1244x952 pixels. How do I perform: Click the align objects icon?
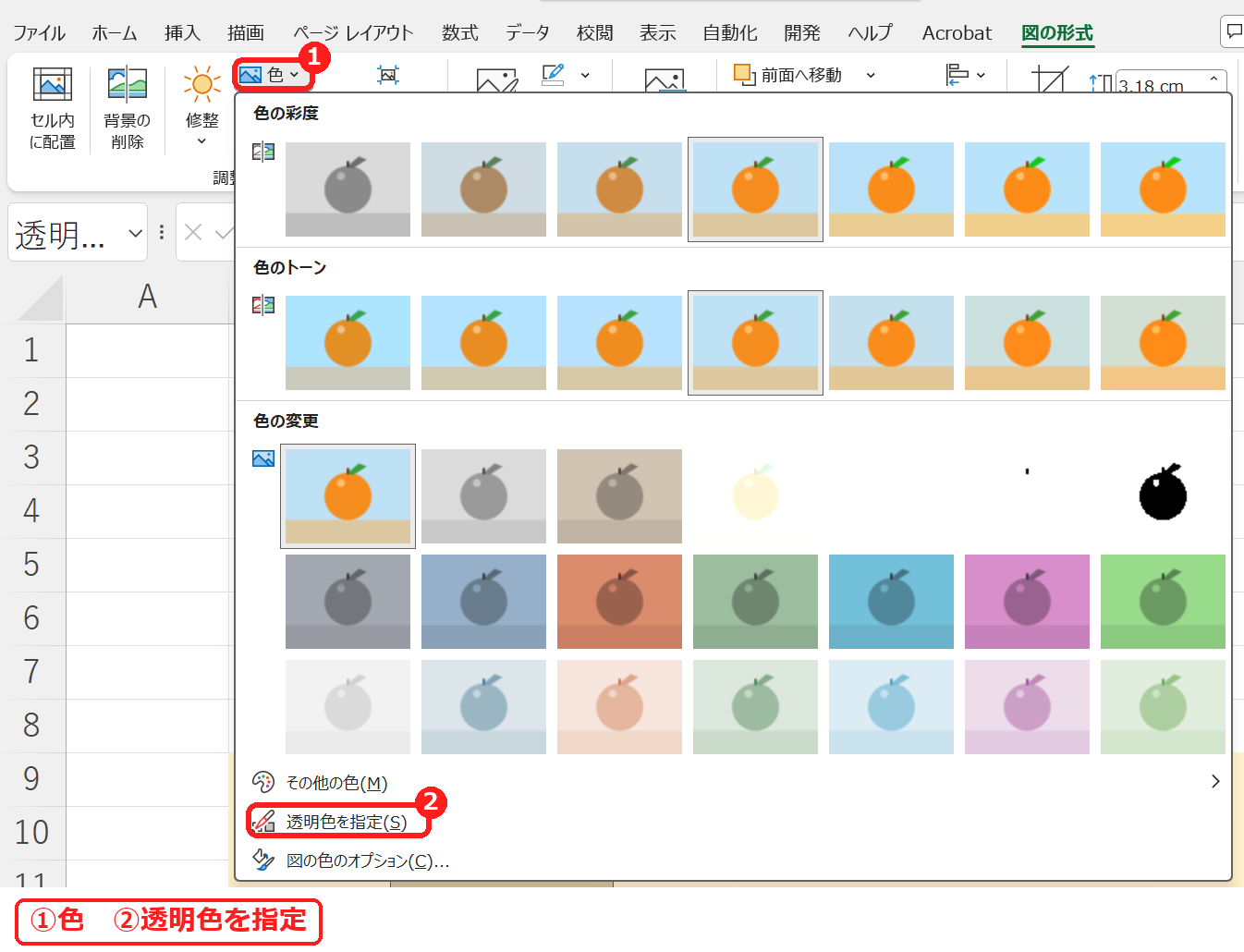point(957,75)
